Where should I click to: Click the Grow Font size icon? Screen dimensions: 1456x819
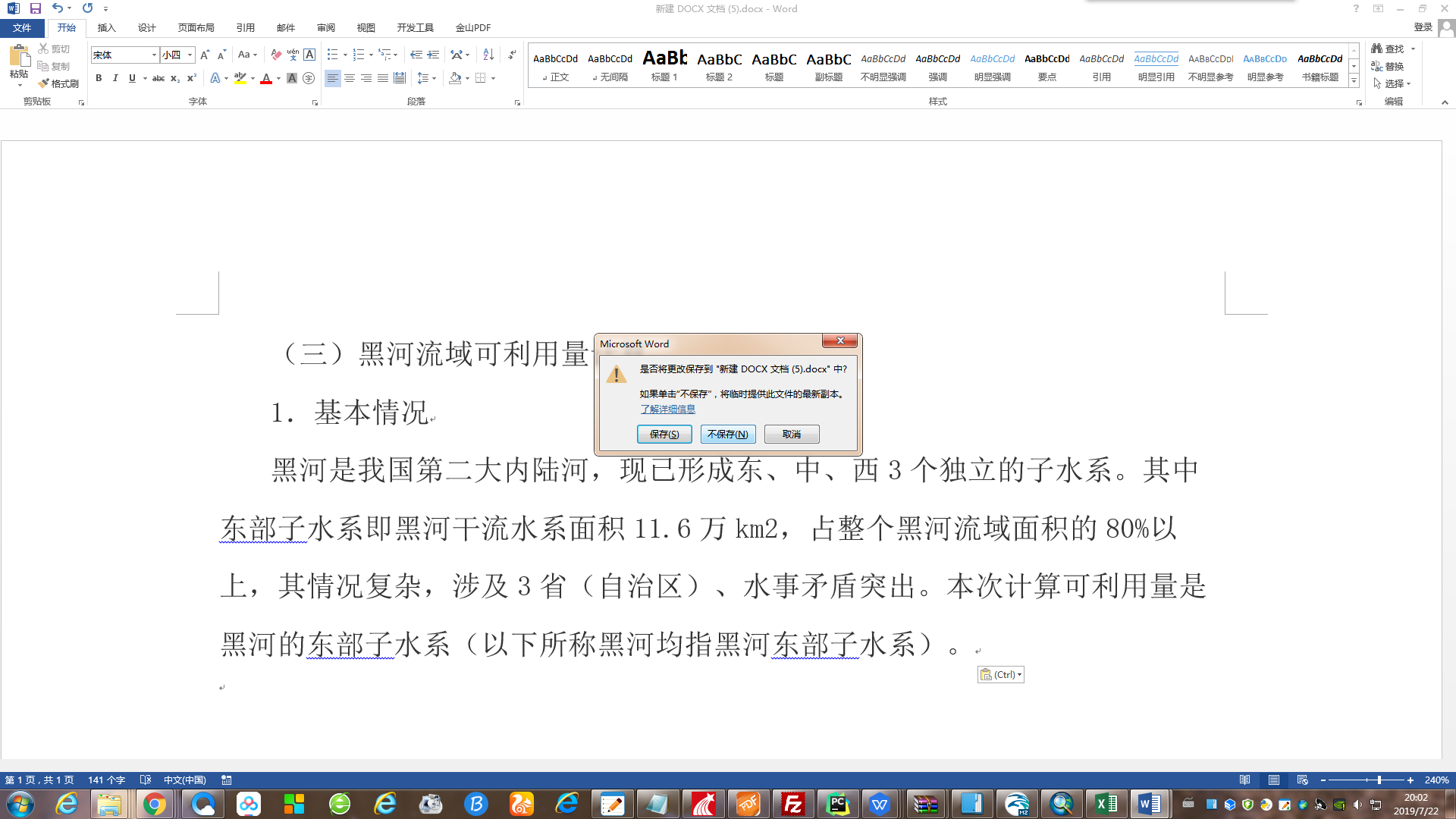tap(205, 55)
